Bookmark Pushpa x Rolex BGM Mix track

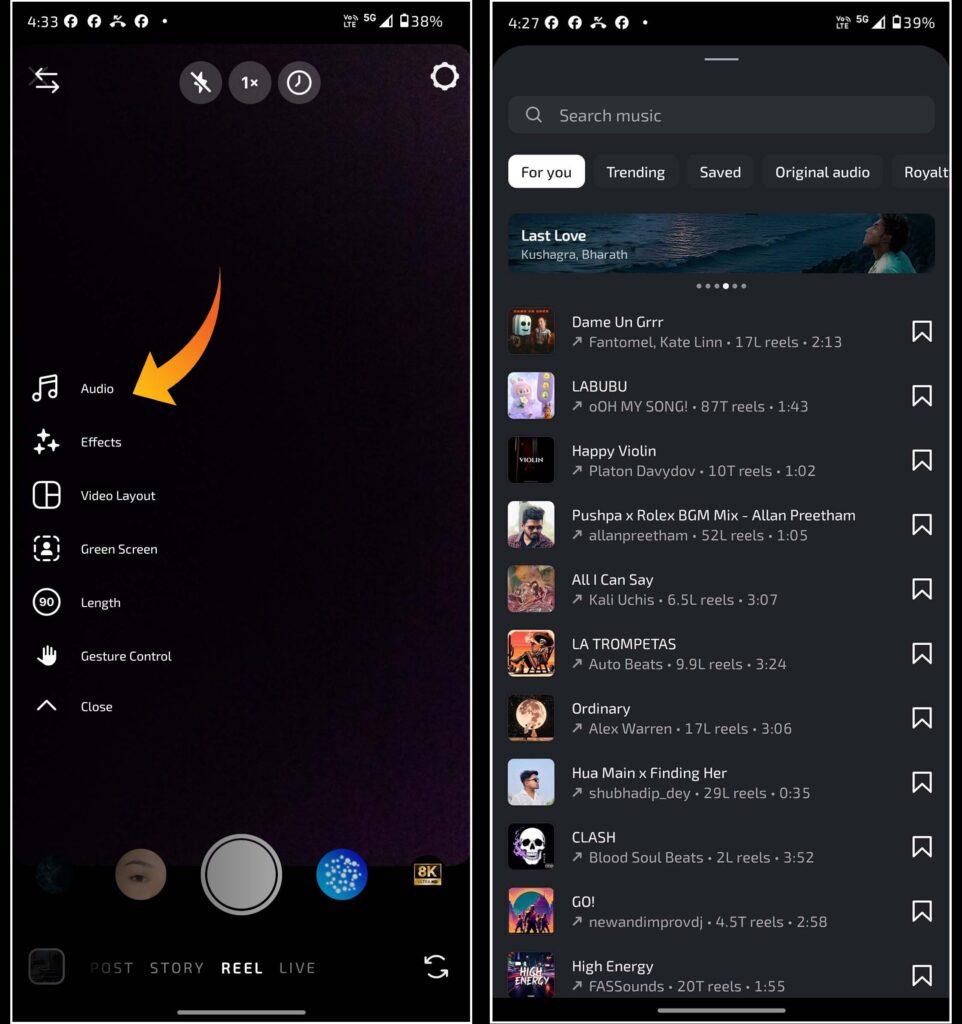[x=922, y=525]
